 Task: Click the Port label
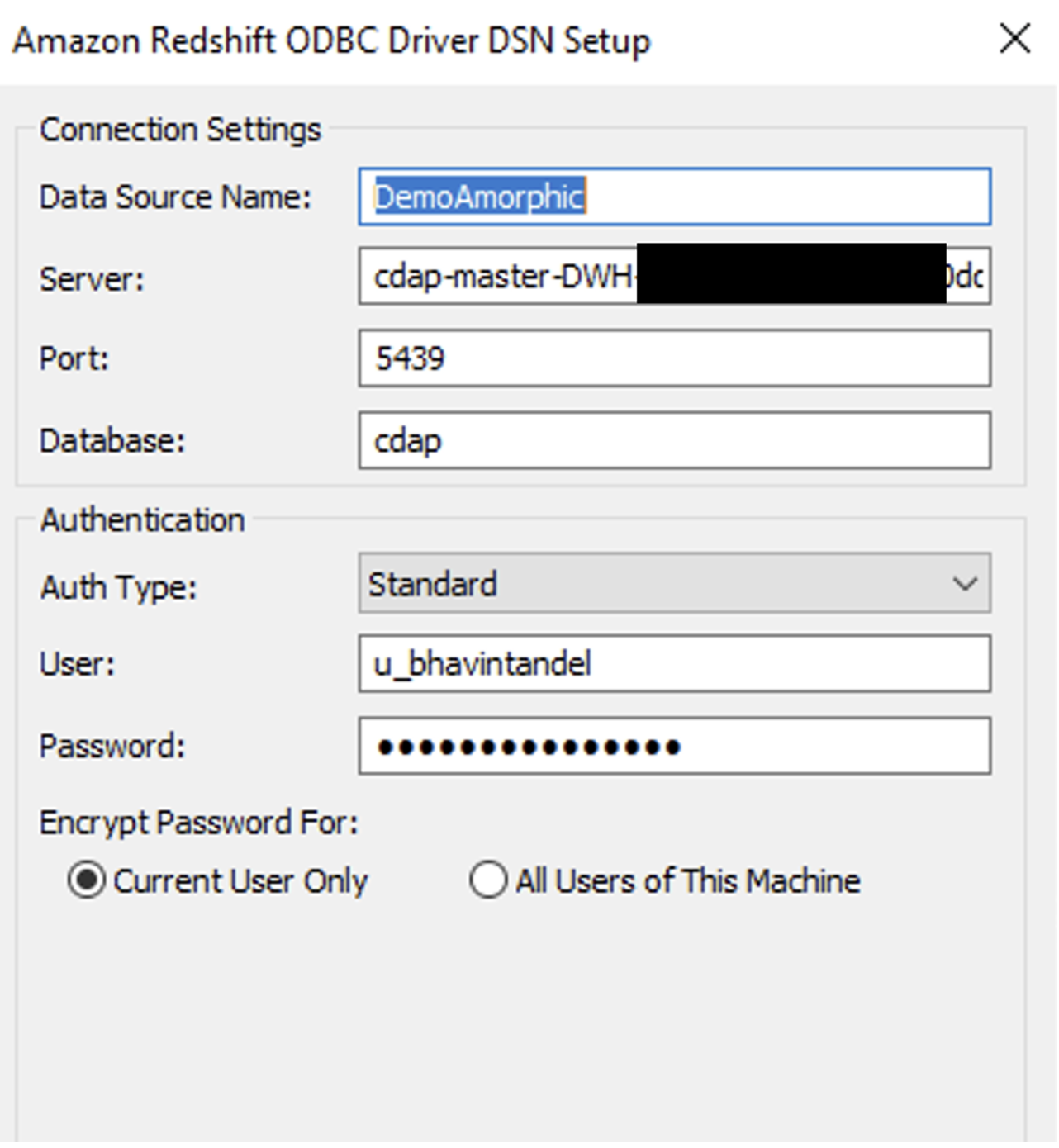click(74, 358)
